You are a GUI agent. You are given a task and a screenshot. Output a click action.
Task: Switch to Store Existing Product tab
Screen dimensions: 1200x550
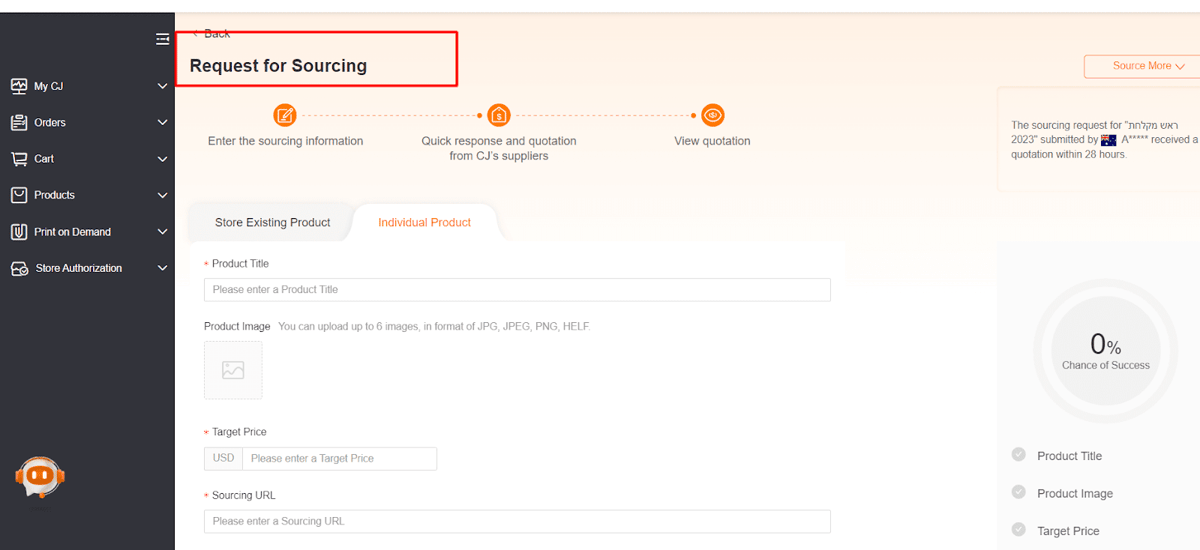[272, 222]
